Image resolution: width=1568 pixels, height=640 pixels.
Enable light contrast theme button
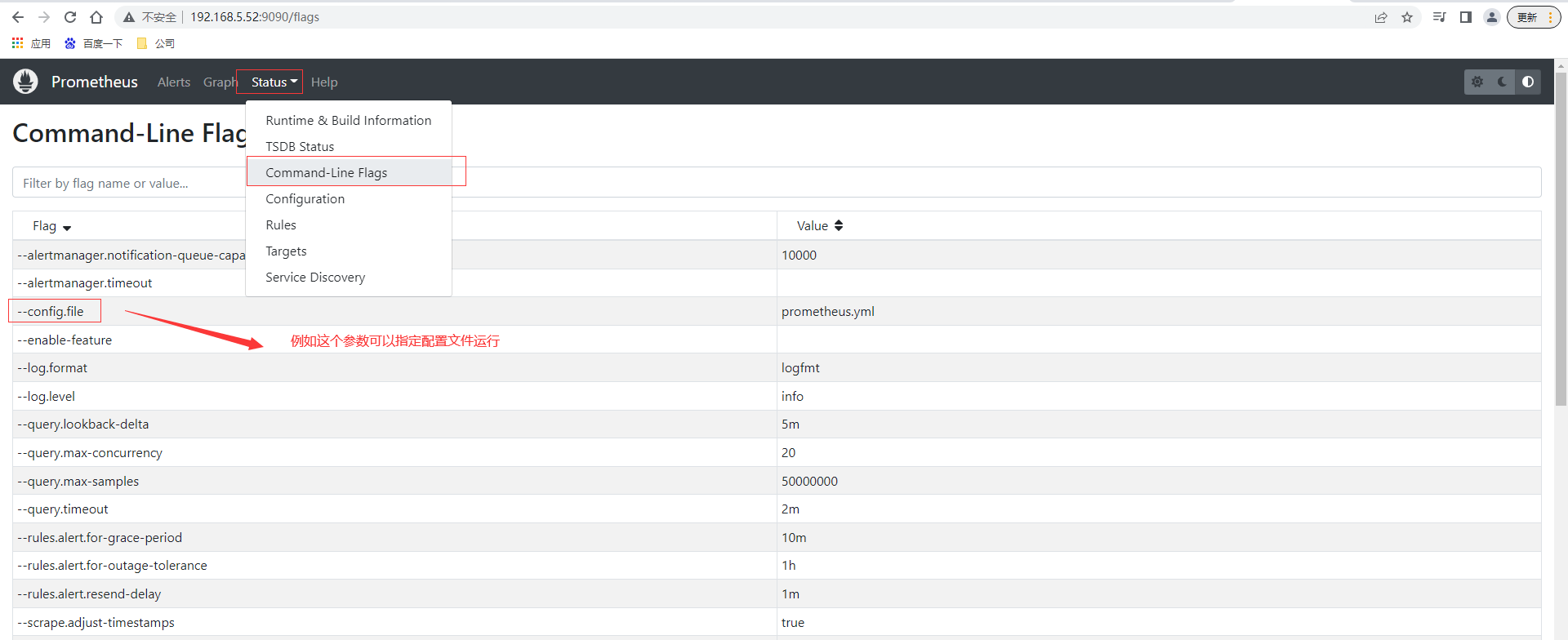1528,82
